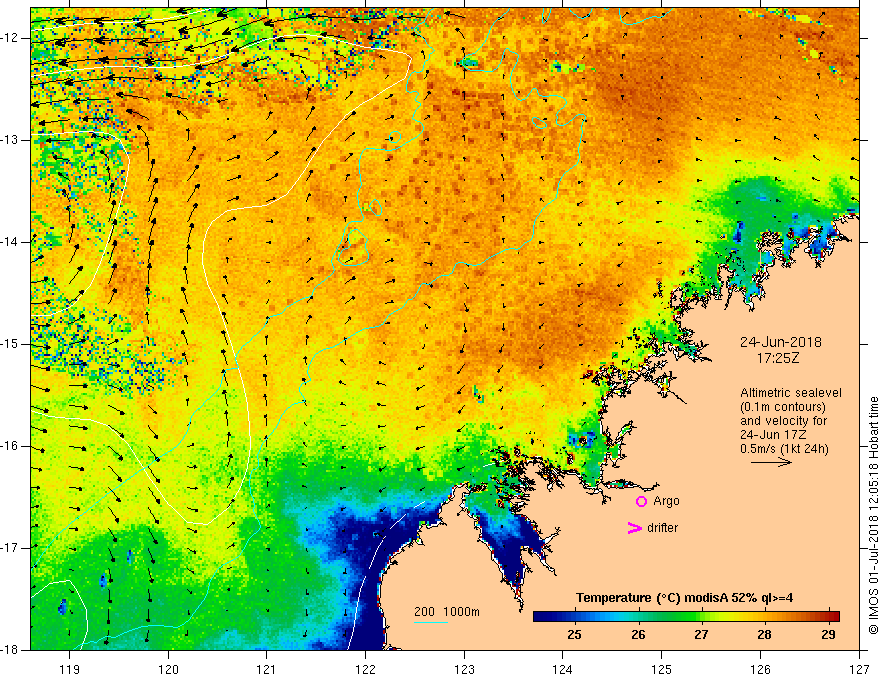Click the '0.5m/s (1kt 24h)' scale text

click(x=784, y=449)
